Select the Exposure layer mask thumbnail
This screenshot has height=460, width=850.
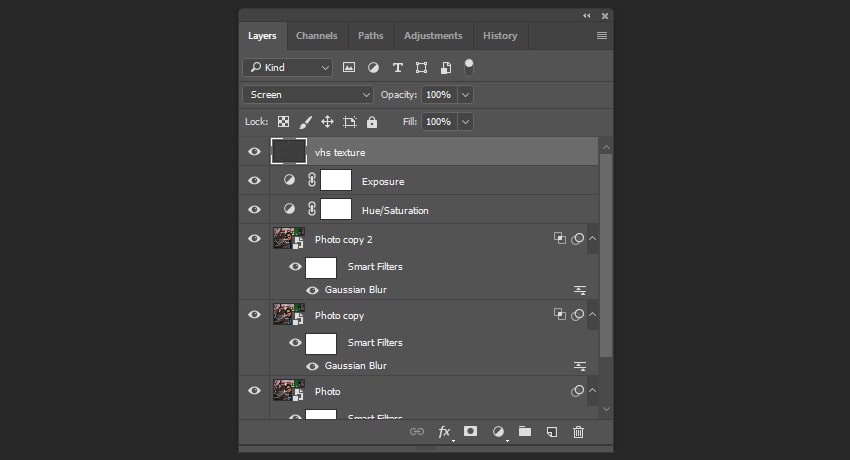click(336, 180)
